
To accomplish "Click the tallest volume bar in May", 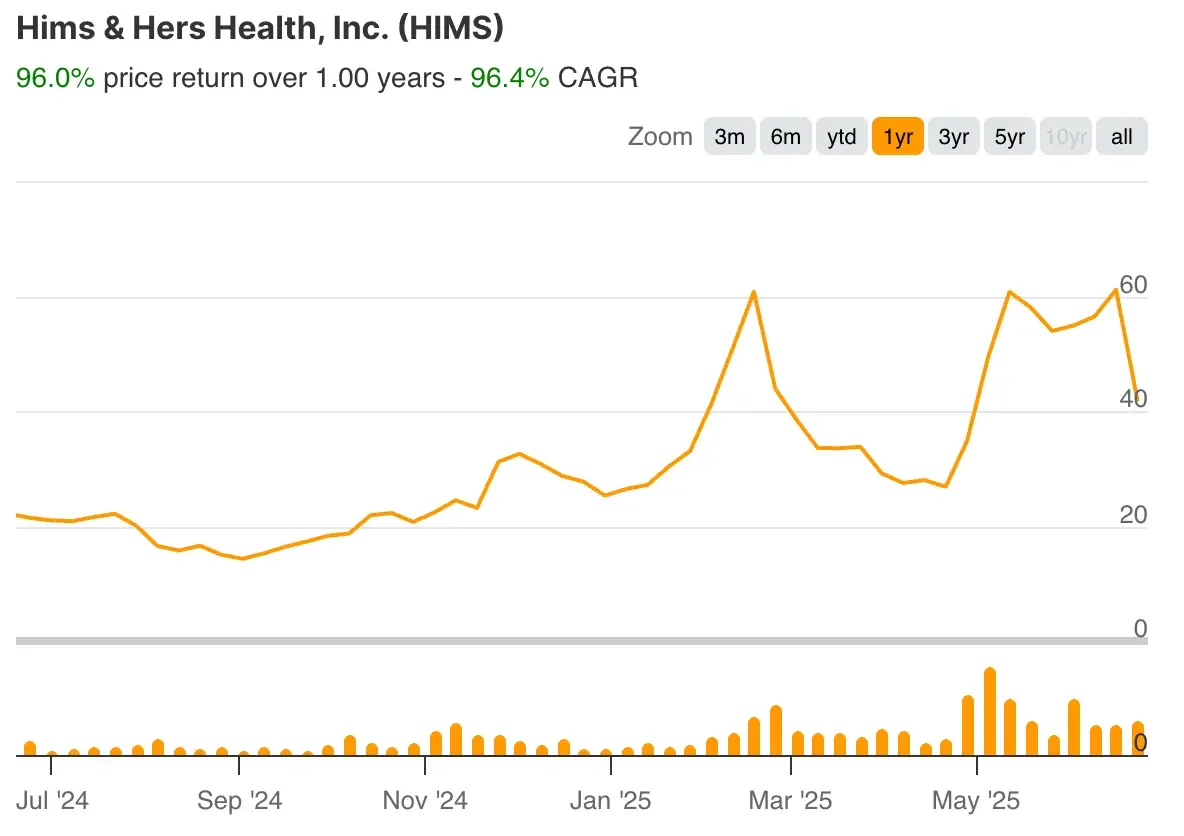I will tap(989, 710).
